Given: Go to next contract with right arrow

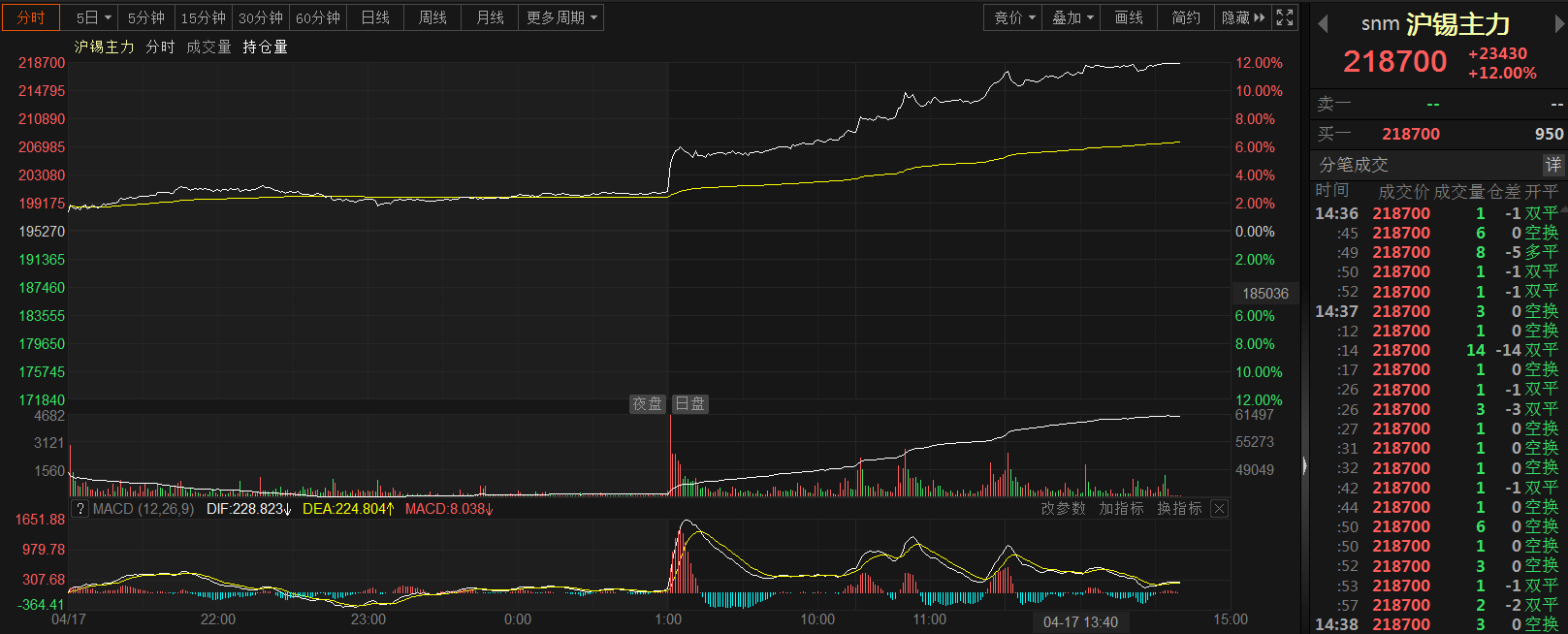Looking at the screenshot, I should (1559, 23).
